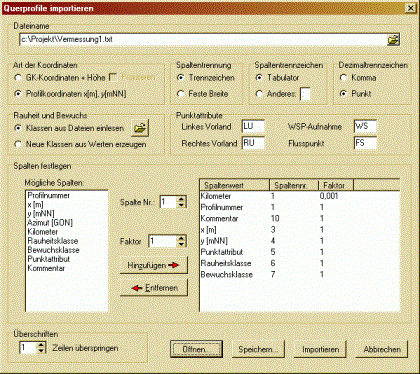Click Spaltennr. column header
Viewport: 420px width, 374px height.
(294, 185)
